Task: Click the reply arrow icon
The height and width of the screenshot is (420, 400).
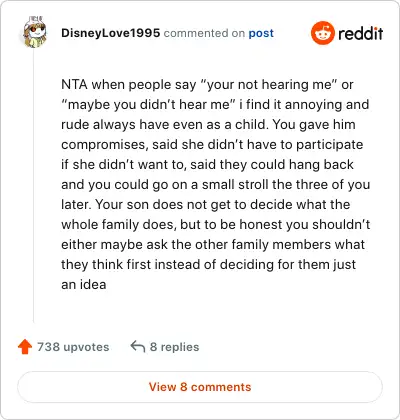Action: click(138, 346)
